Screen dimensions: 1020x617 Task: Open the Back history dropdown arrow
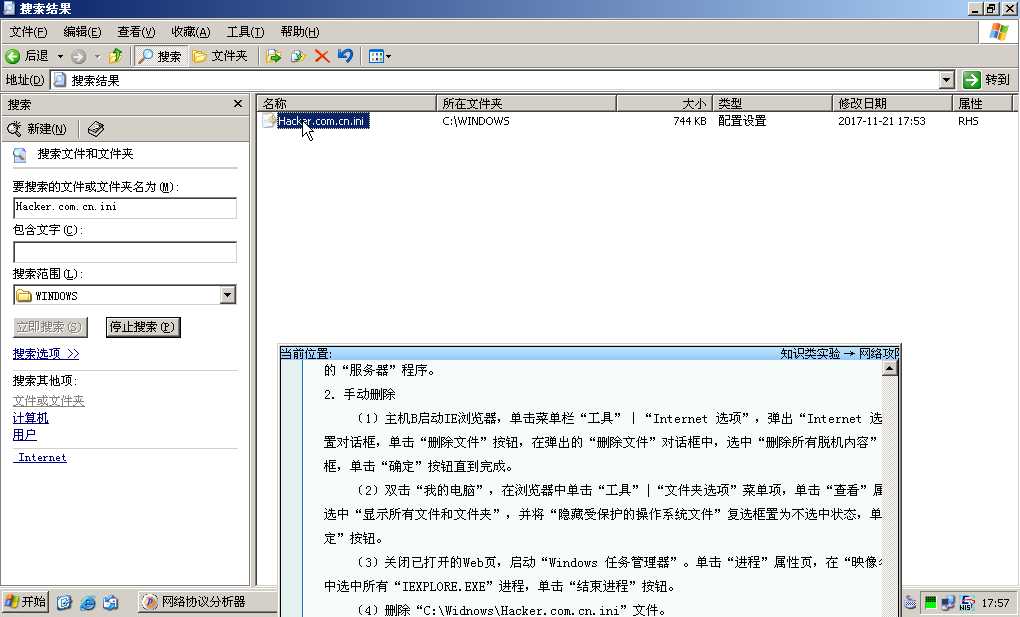click(x=60, y=57)
